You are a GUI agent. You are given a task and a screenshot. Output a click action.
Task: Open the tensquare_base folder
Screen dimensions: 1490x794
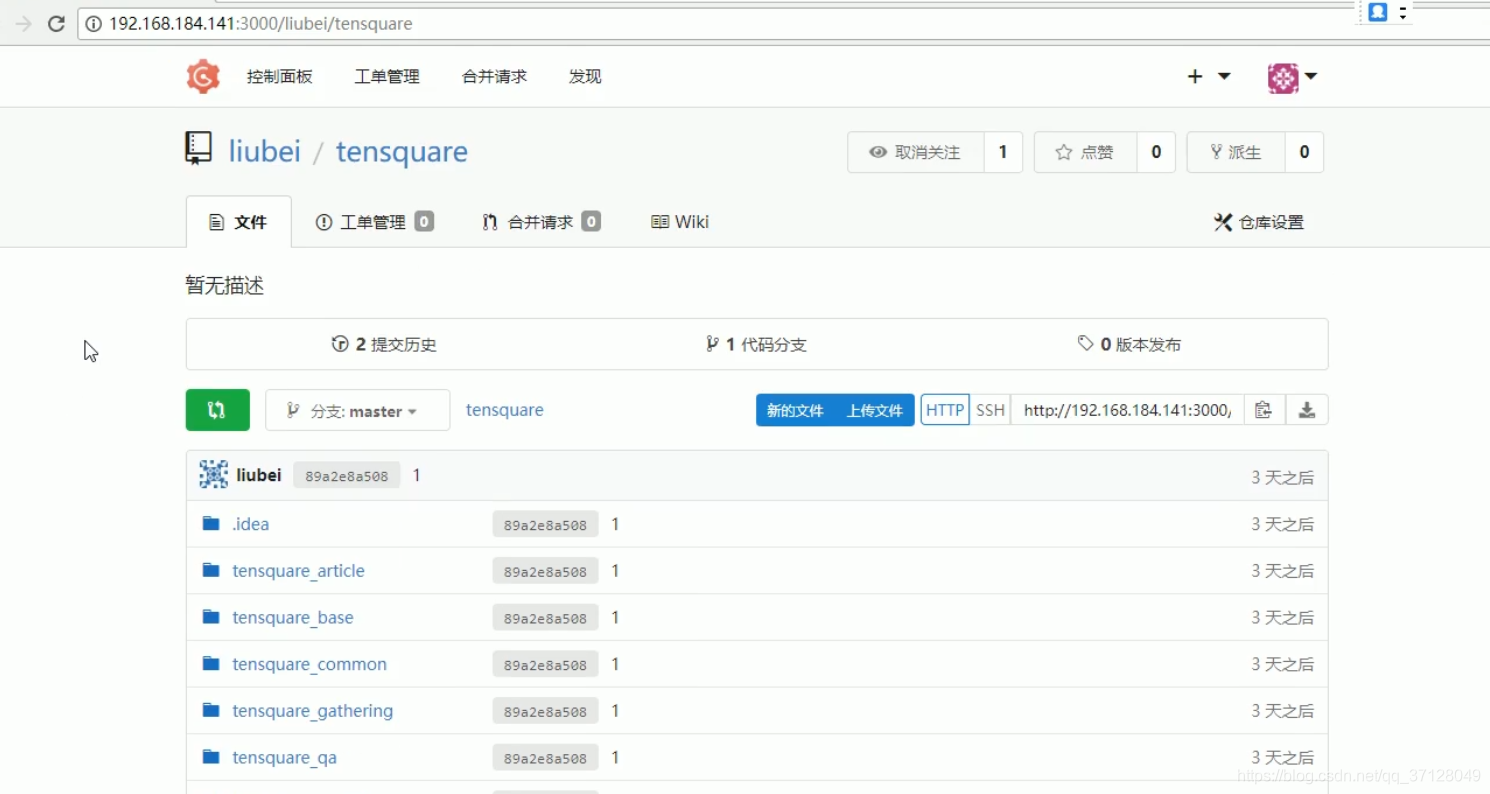pyautogui.click(x=293, y=618)
